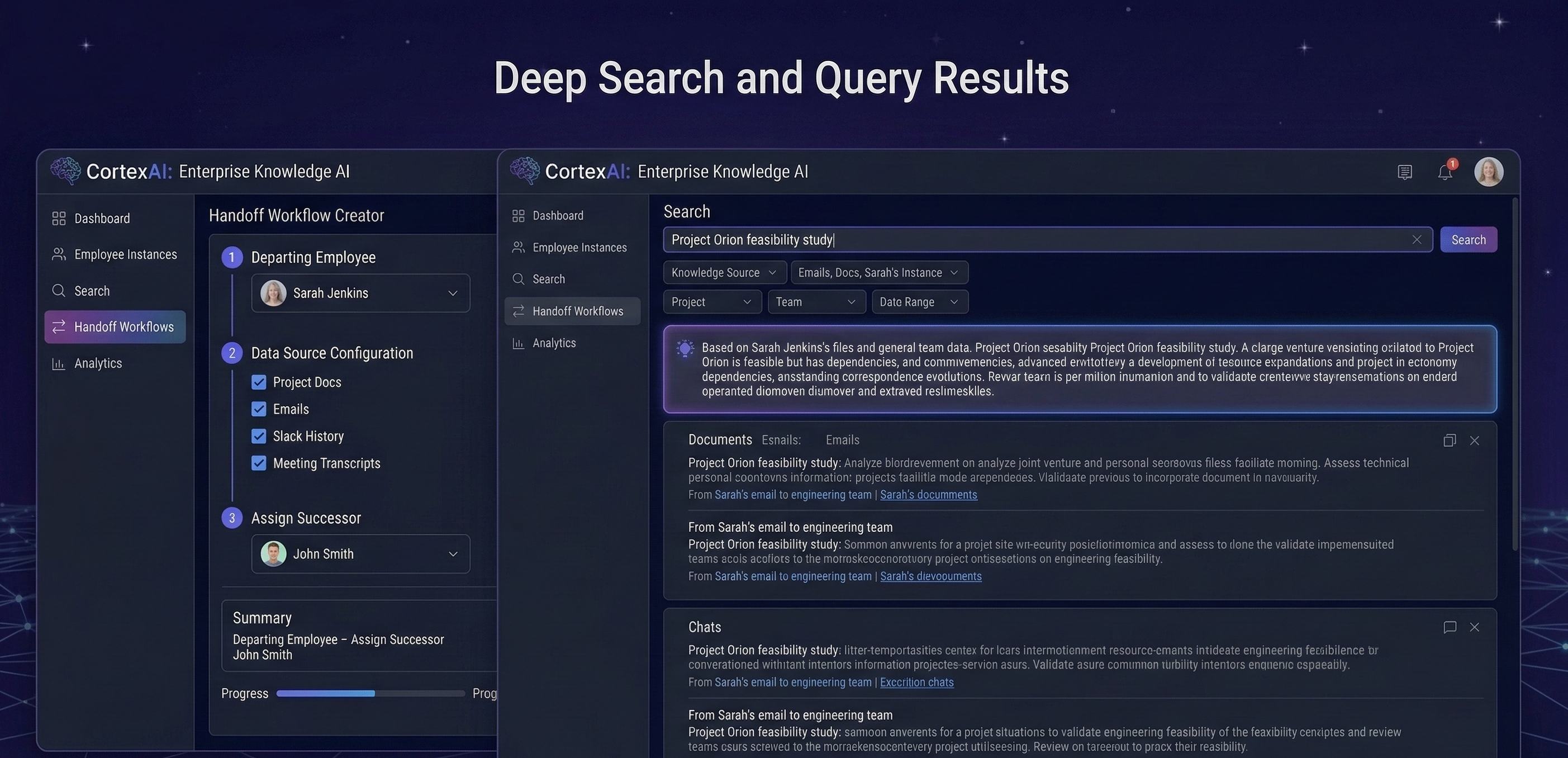Open the Analytics panel
The width and height of the screenshot is (1568, 758).
coord(97,362)
